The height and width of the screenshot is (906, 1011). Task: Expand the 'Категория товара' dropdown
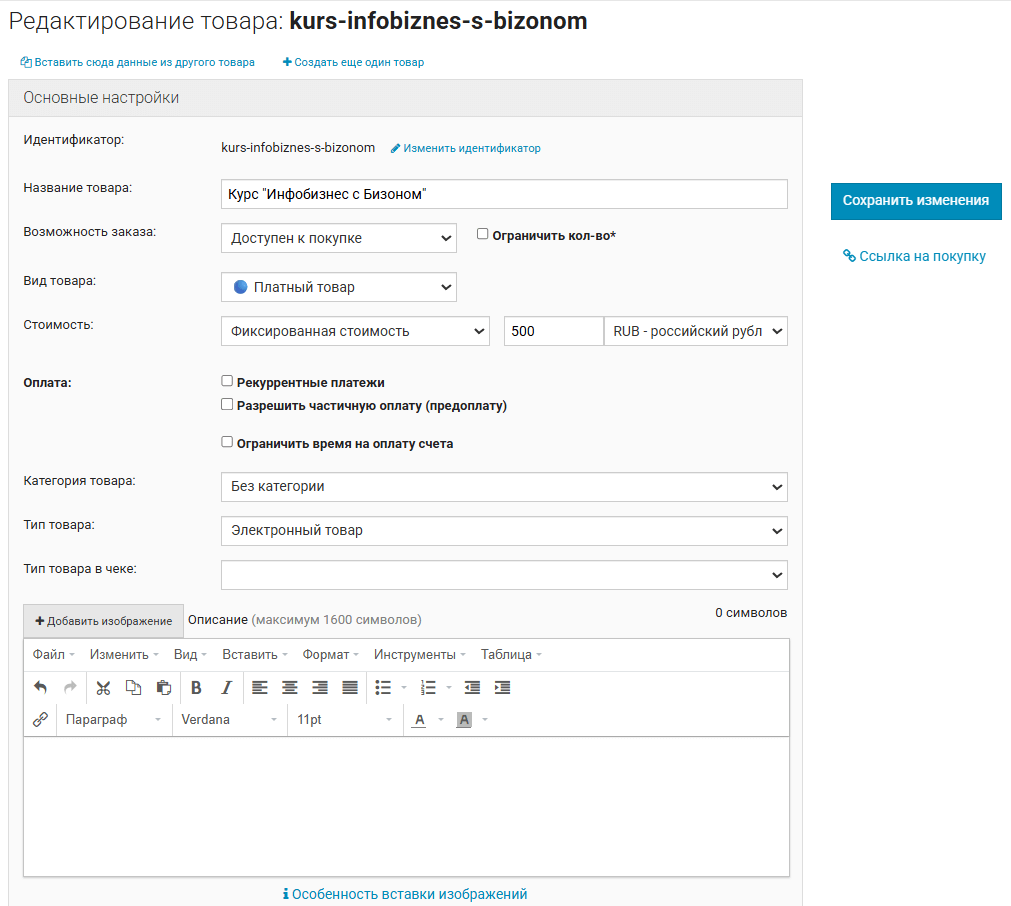tap(504, 487)
